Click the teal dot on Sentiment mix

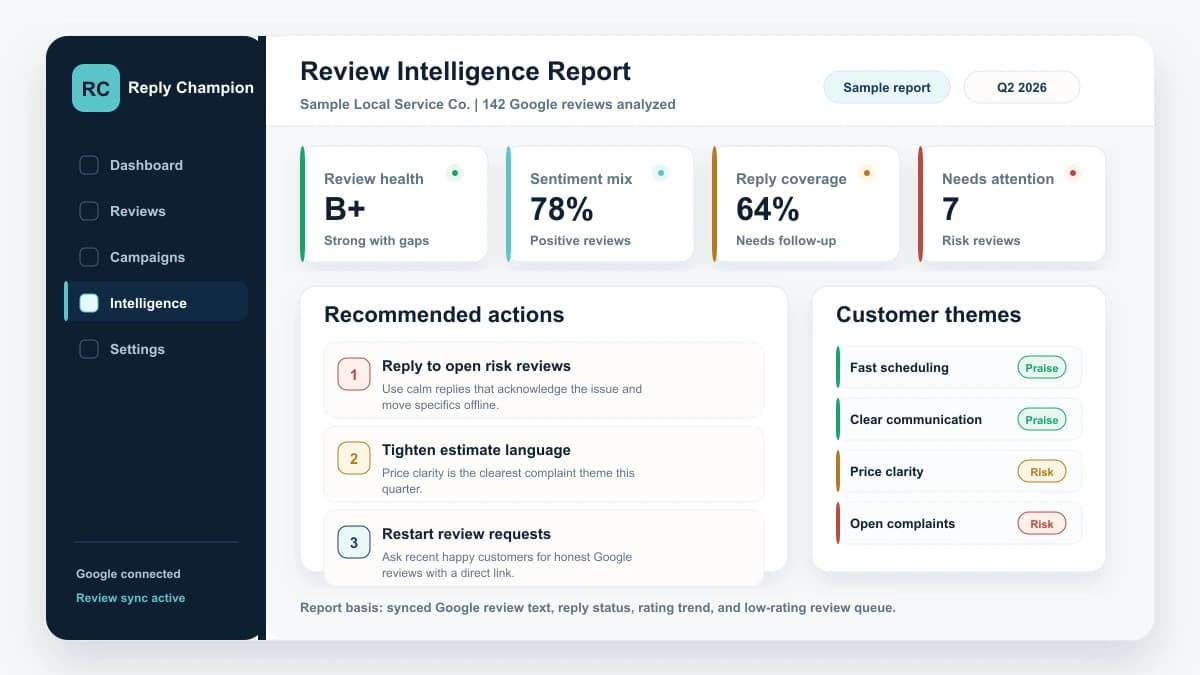[661, 173]
